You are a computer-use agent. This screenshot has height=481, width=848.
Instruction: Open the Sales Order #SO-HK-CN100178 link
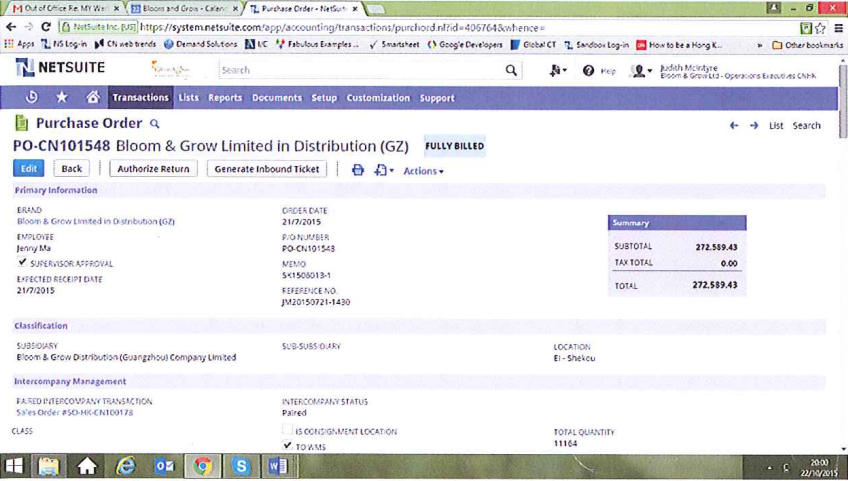tap(75, 412)
